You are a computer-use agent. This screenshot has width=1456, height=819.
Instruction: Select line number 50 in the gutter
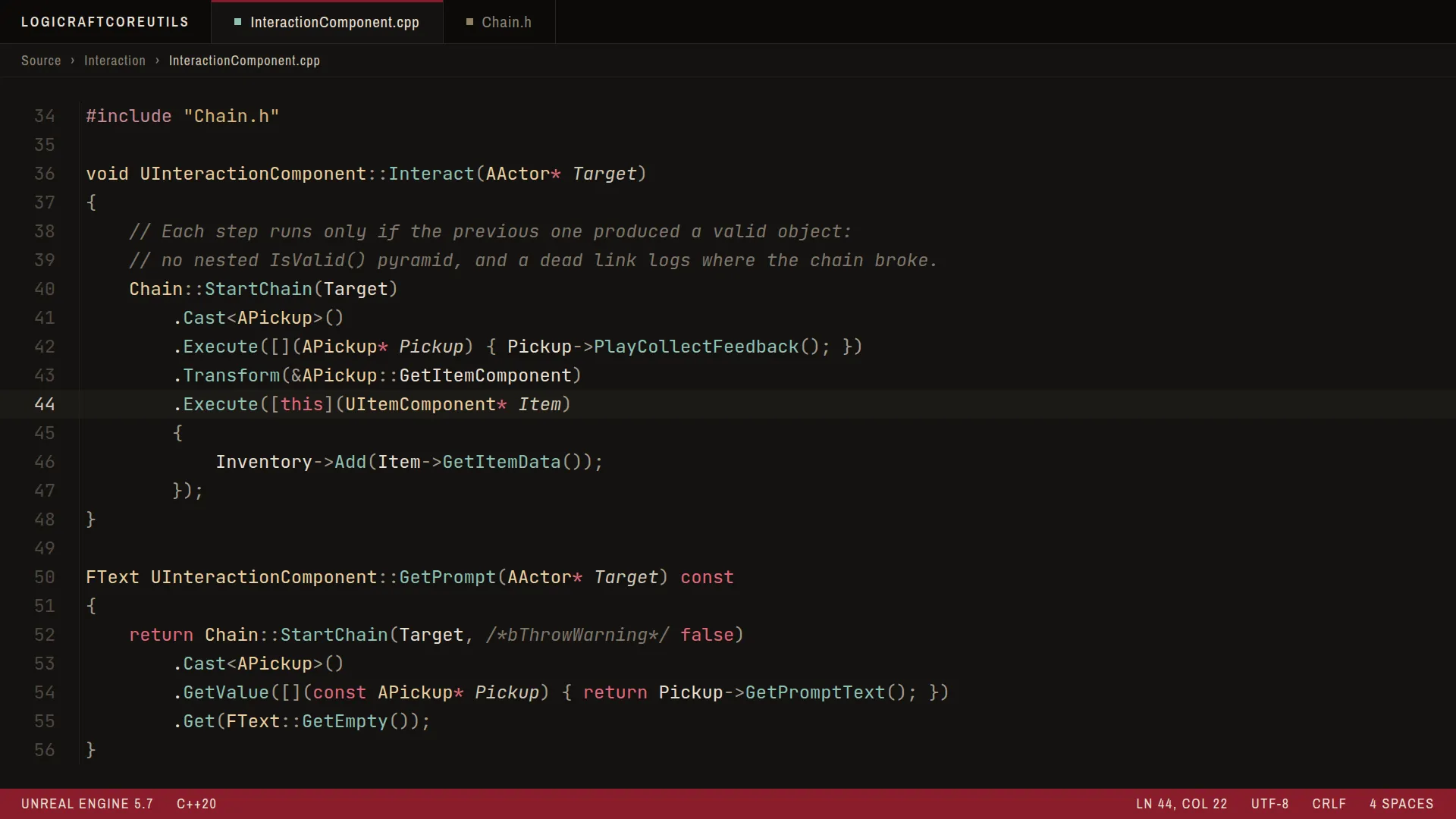(x=45, y=577)
